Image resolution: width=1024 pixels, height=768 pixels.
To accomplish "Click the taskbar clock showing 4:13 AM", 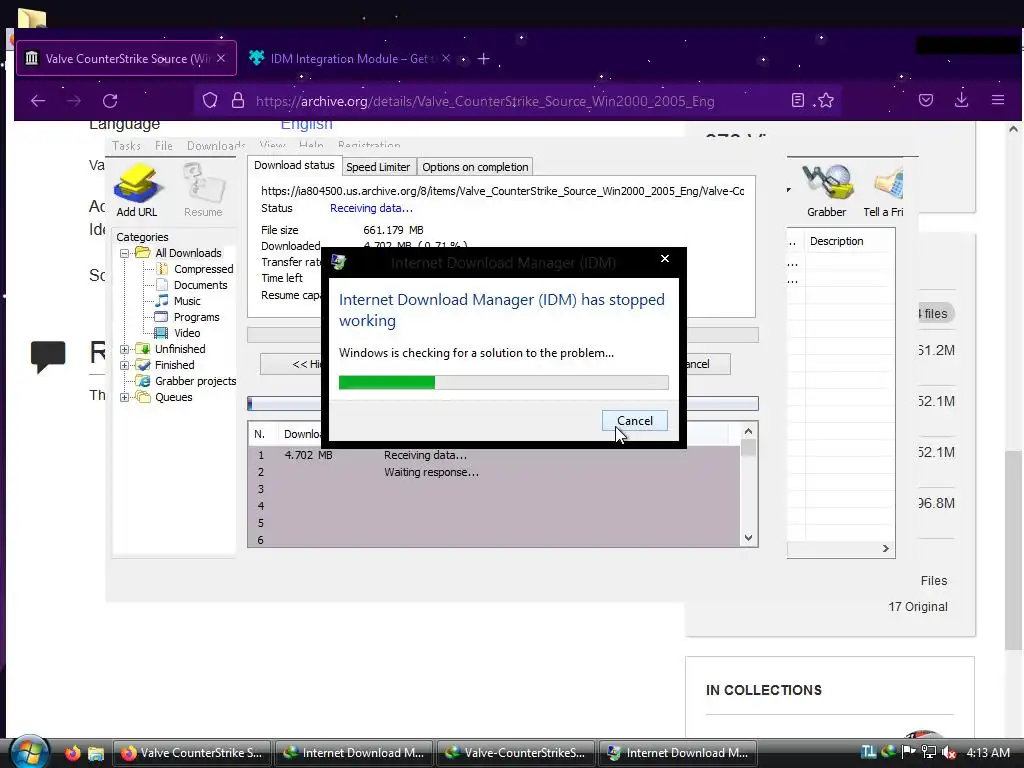I will point(988,752).
